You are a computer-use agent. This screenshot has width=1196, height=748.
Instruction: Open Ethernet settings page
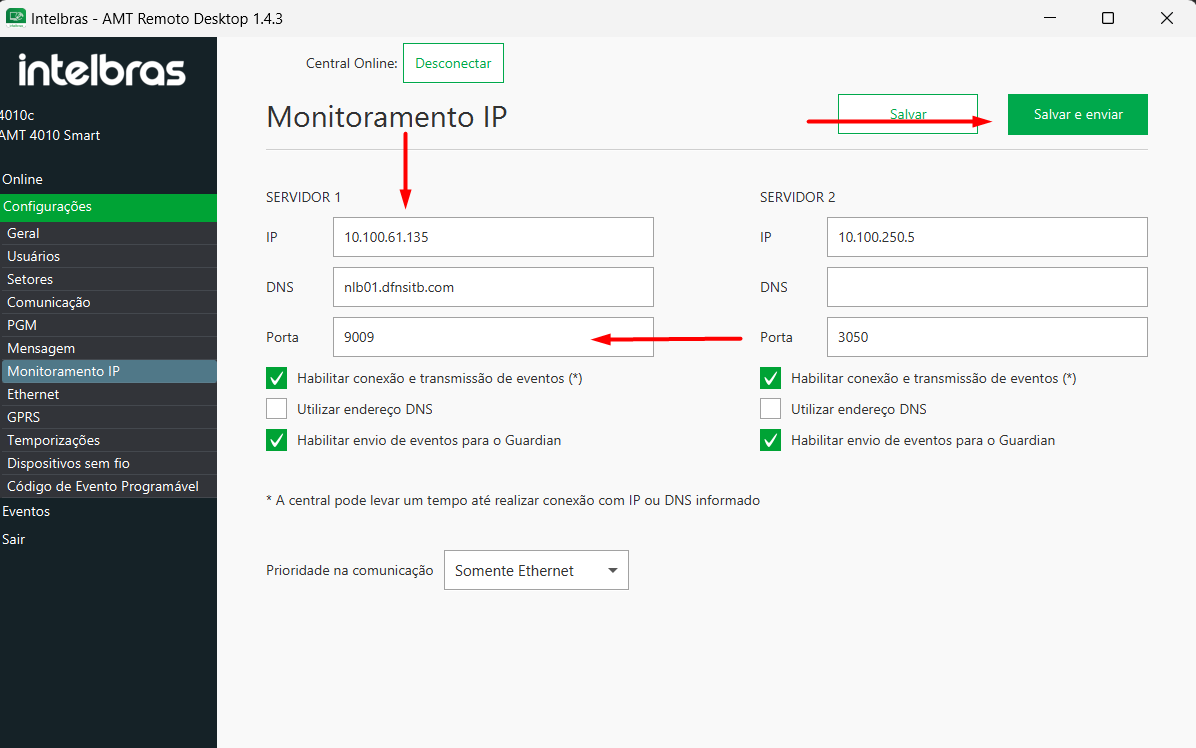[108, 394]
